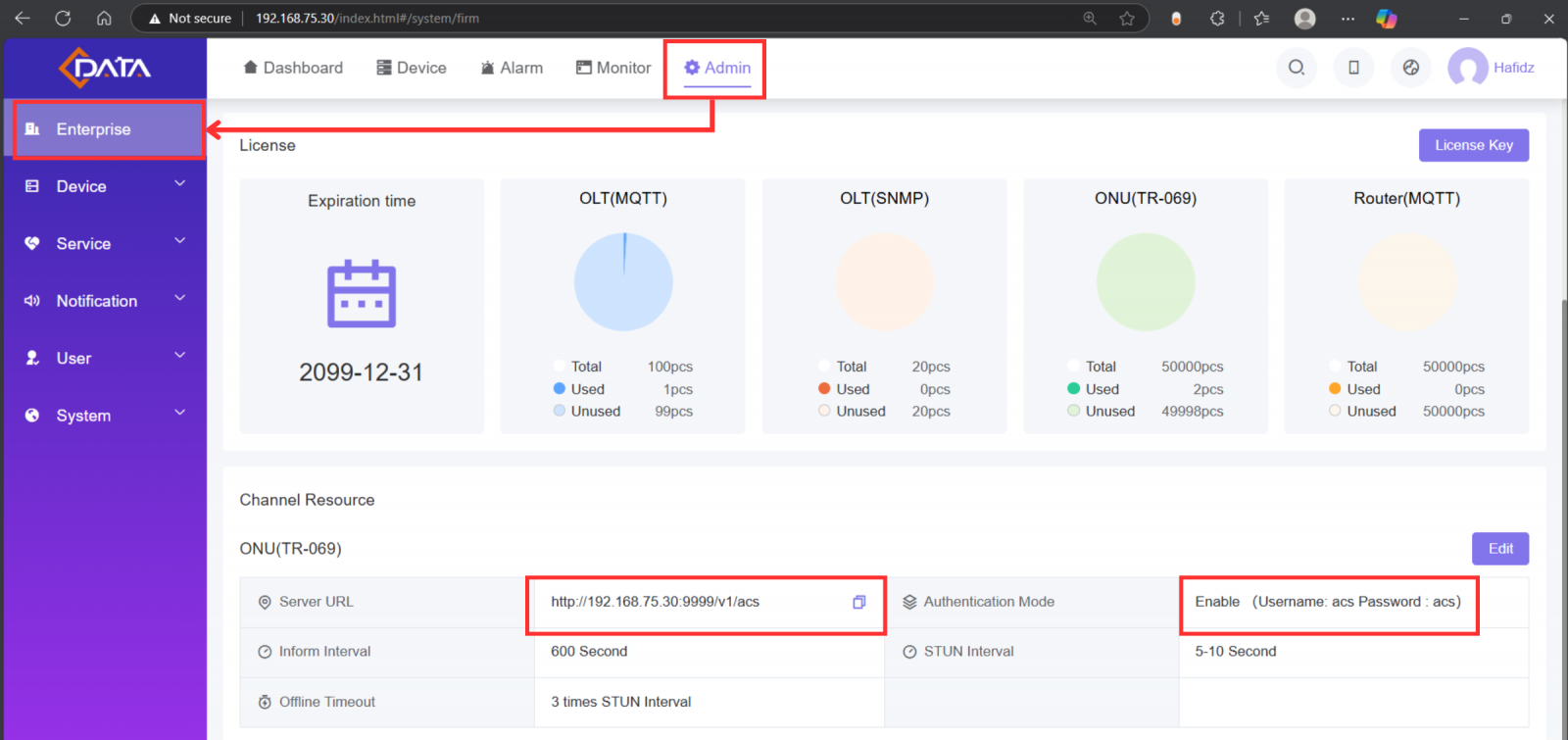This screenshot has width=1568, height=740.
Task: Click the License Key button
Action: [x=1474, y=145]
